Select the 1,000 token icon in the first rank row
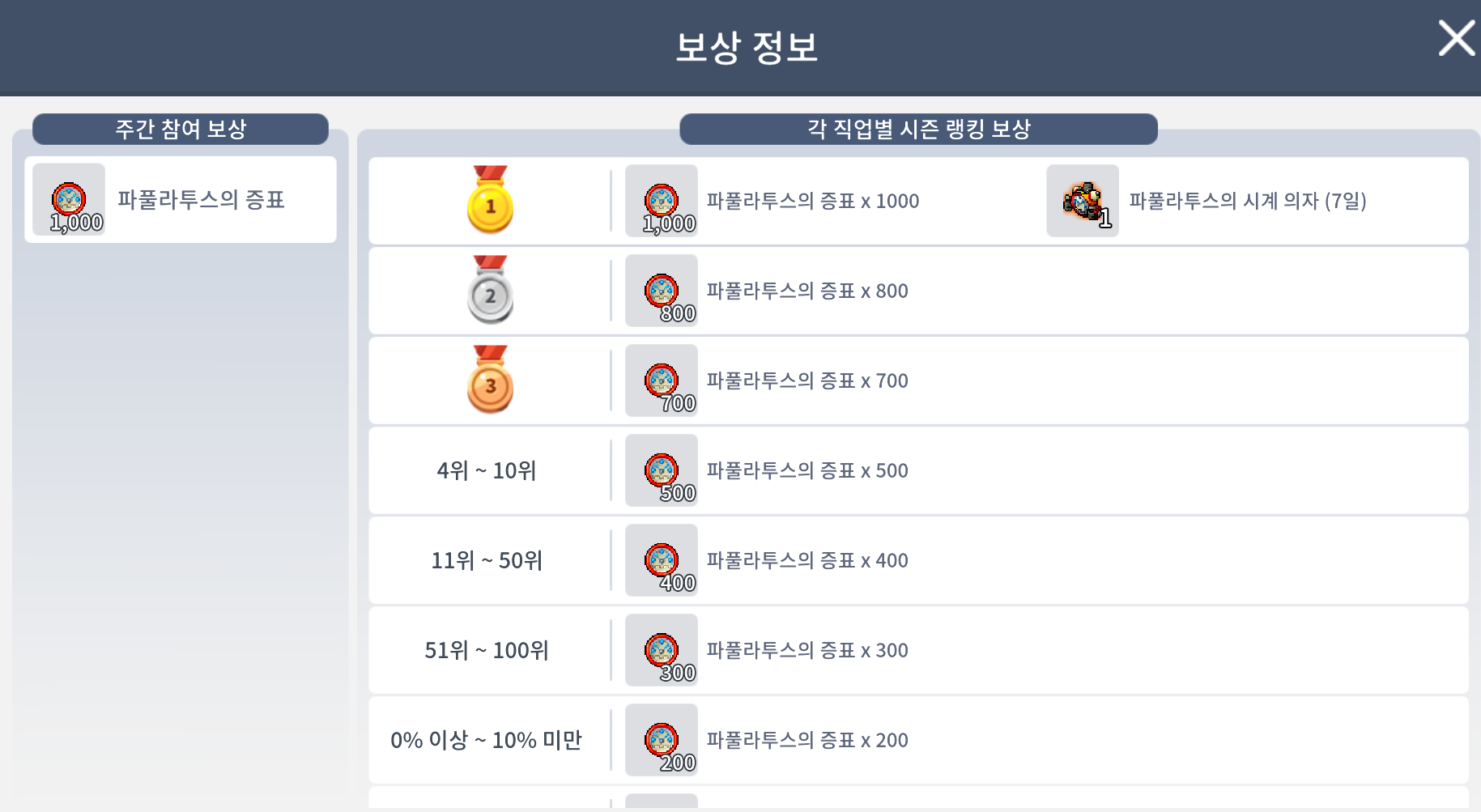 click(662, 201)
